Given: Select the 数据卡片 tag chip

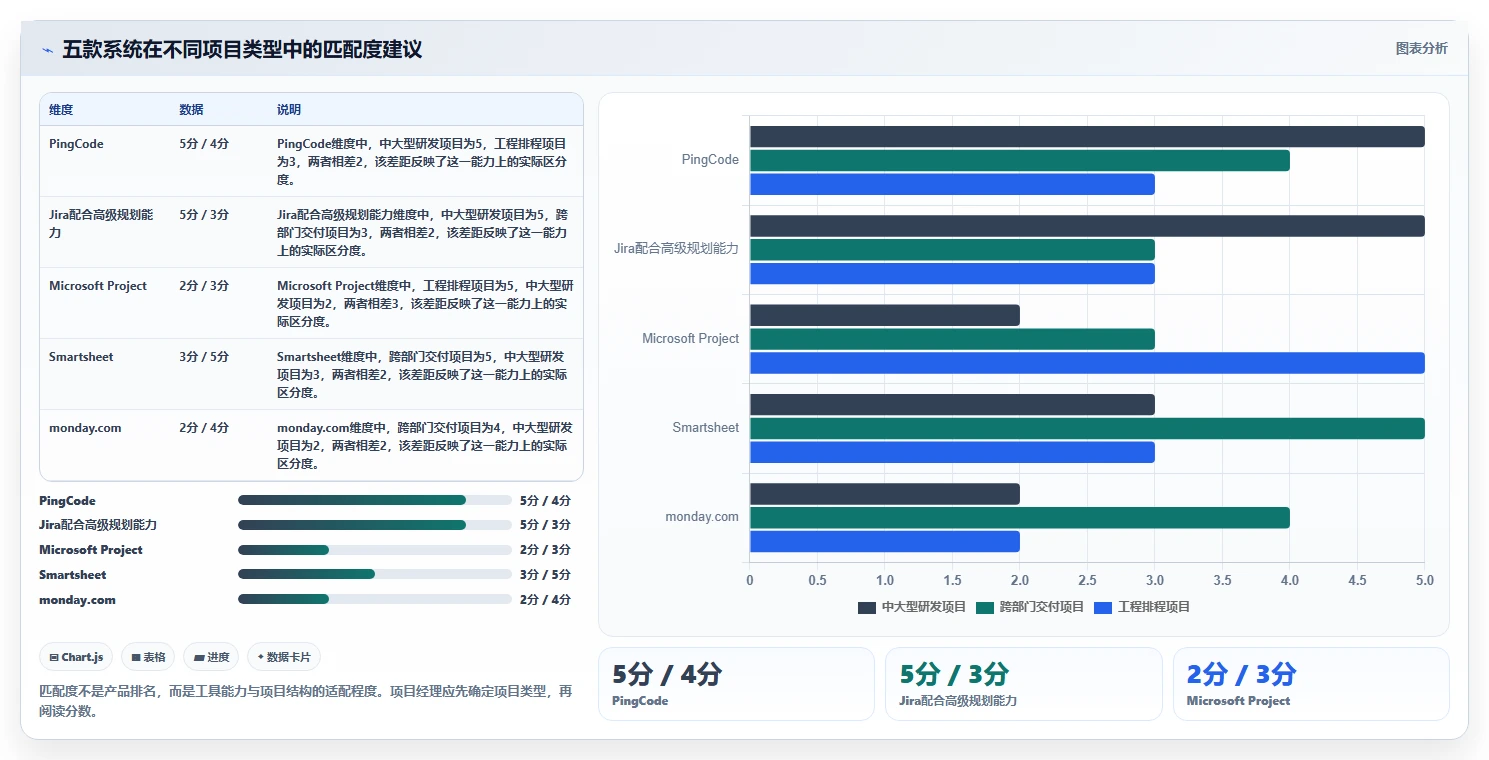Looking at the screenshot, I should click(x=284, y=657).
